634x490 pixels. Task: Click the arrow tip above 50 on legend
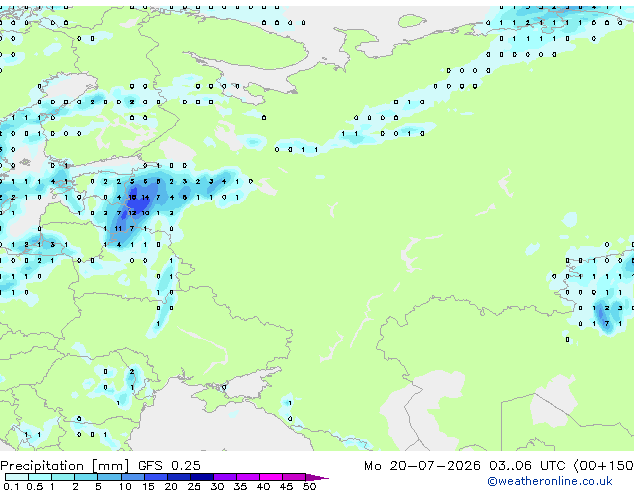[x=317, y=477]
